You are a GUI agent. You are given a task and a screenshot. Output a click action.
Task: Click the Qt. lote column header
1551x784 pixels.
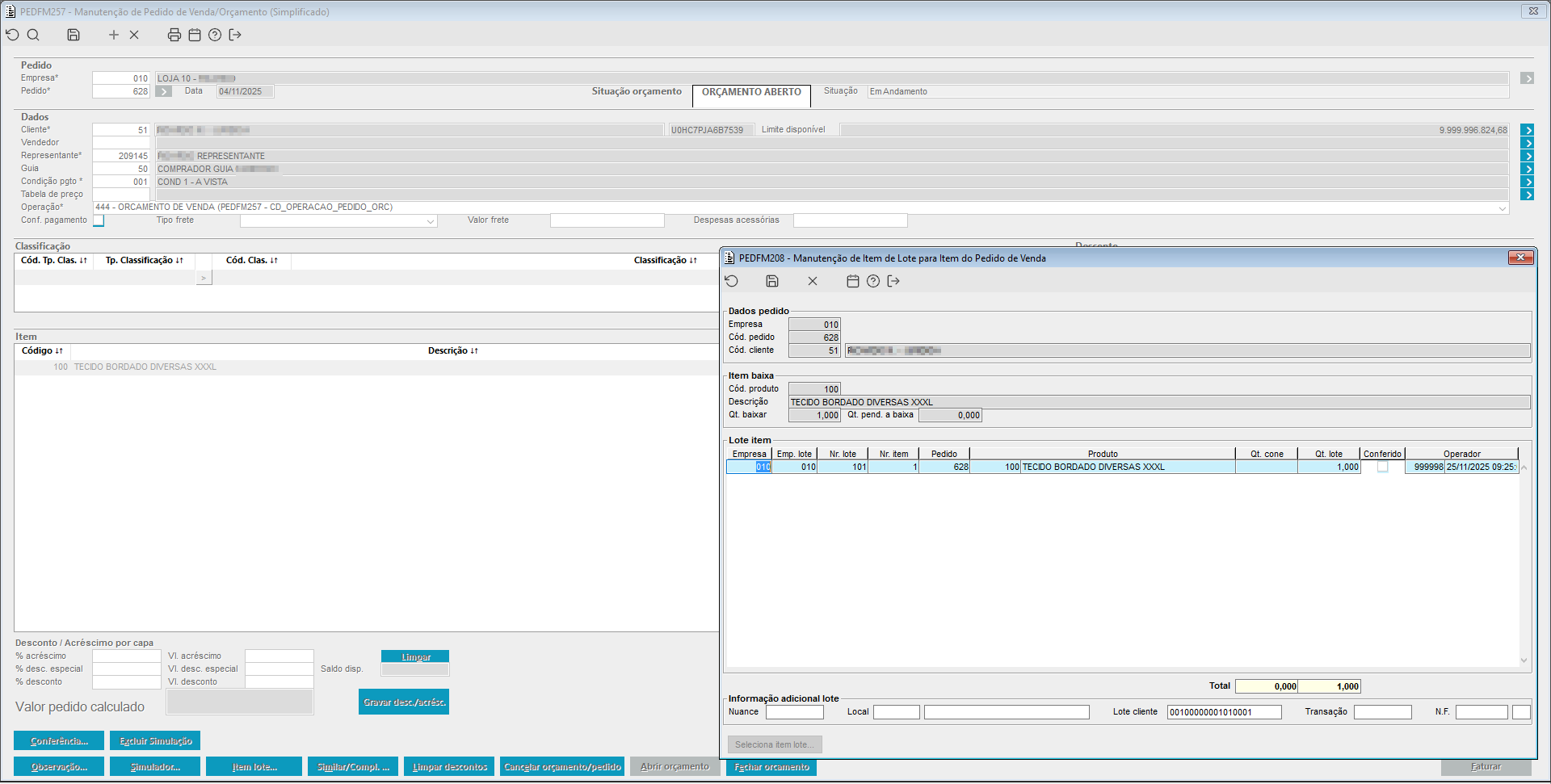pyautogui.click(x=1329, y=454)
